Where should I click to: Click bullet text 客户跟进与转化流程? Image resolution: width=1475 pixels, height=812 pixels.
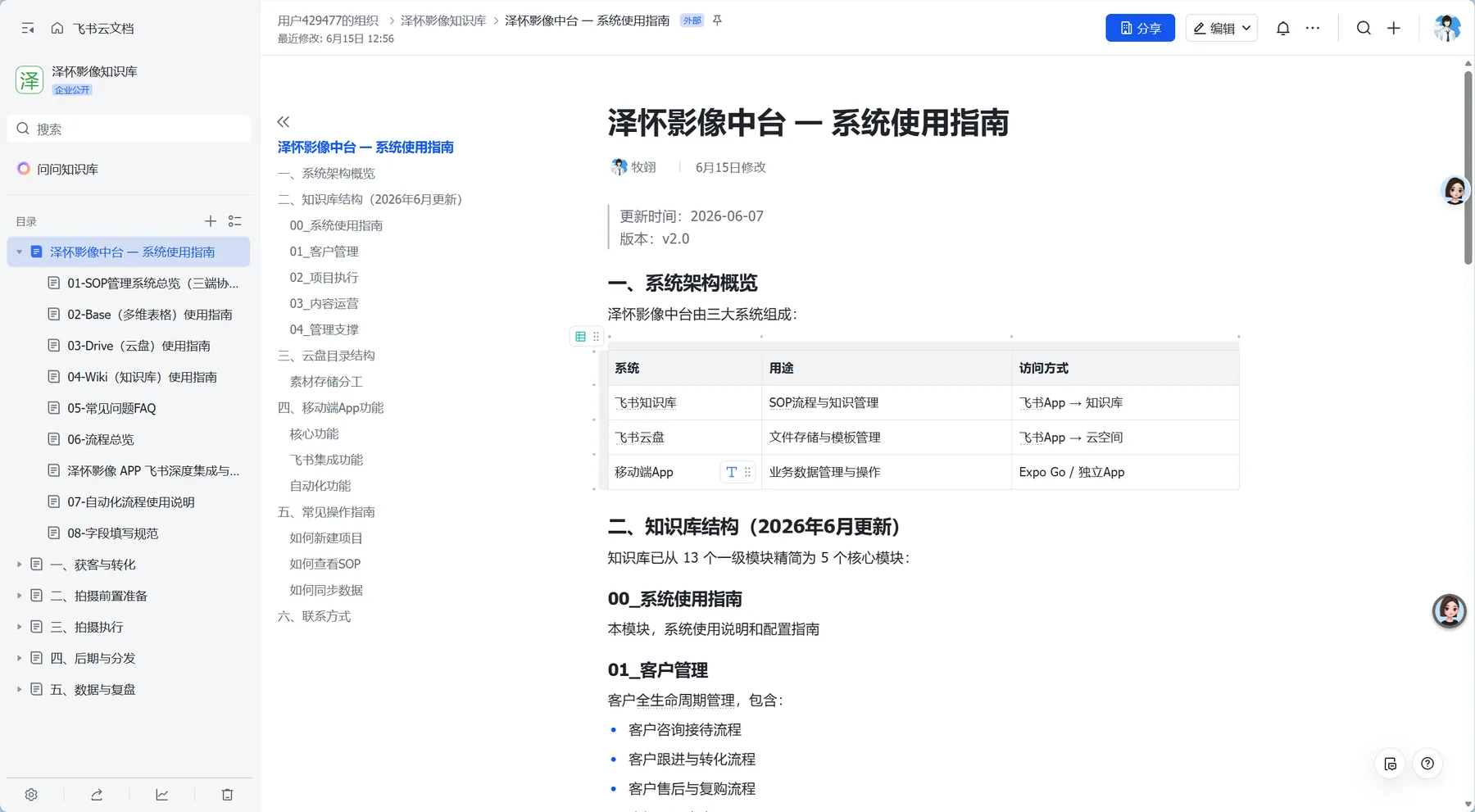692,760
